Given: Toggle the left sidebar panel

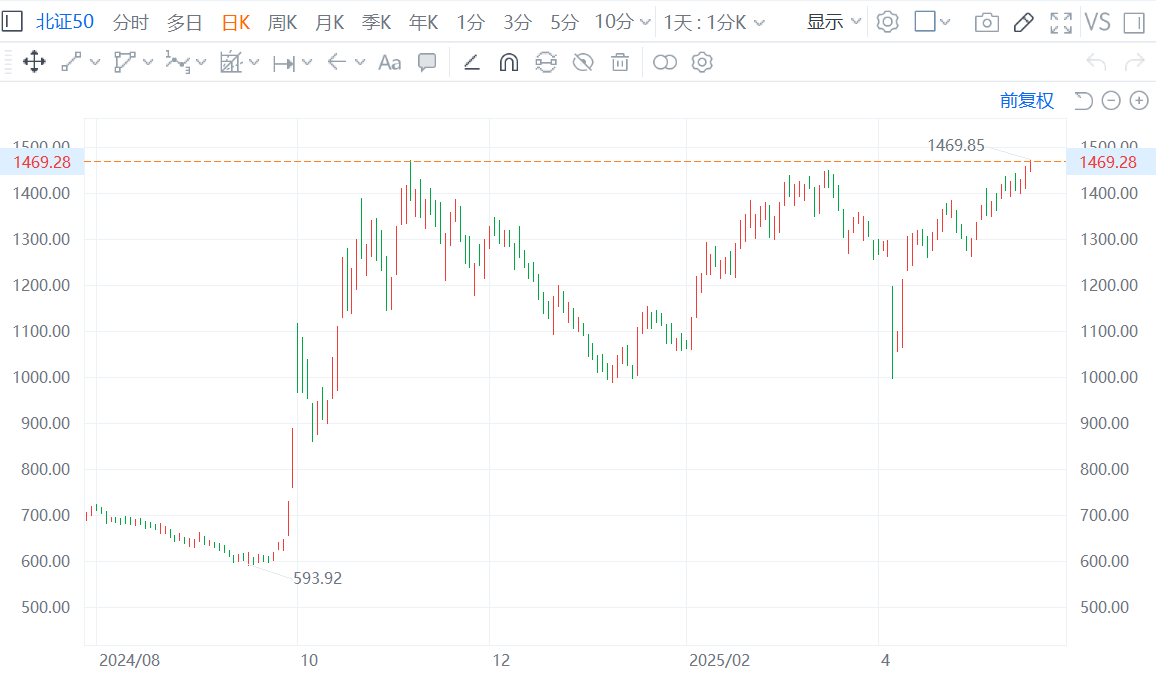Looking at the screenshot, I should 14,22.
